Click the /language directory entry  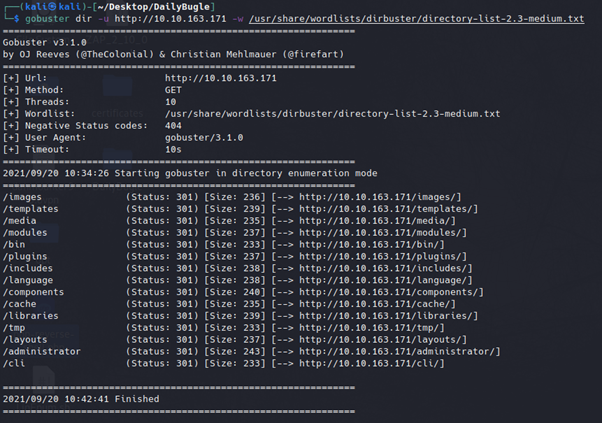point(28,280)
